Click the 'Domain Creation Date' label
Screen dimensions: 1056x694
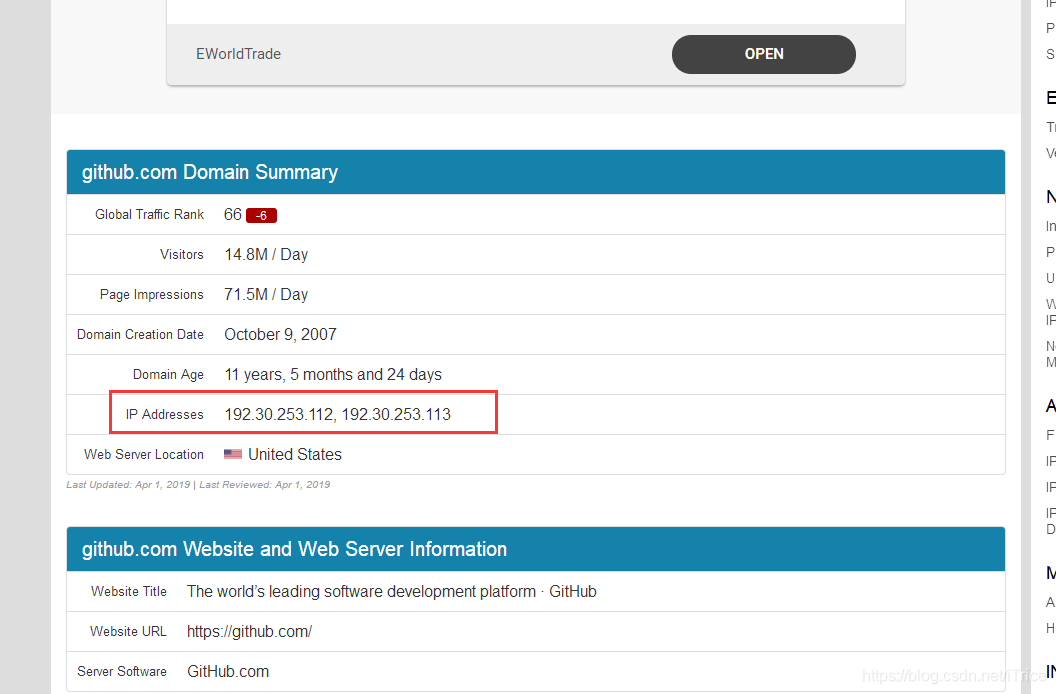coord(140,335)
